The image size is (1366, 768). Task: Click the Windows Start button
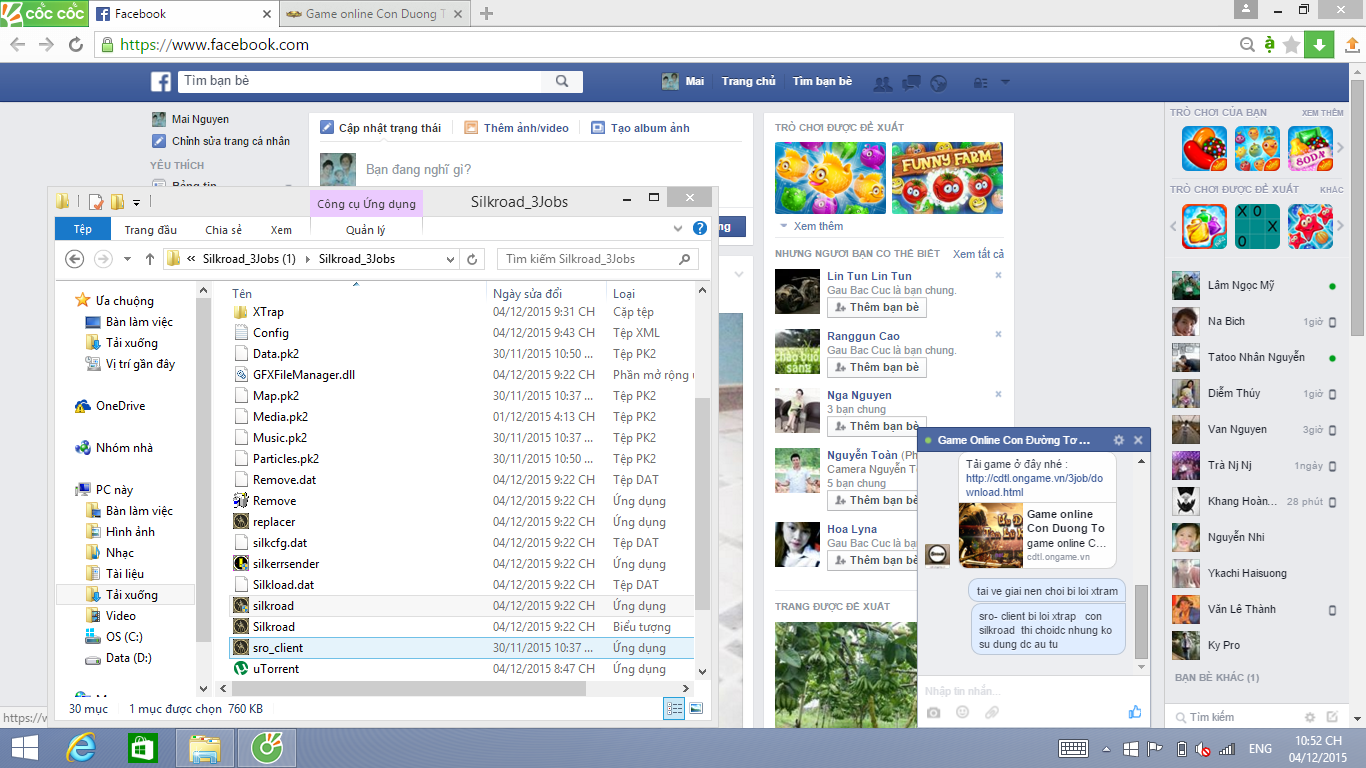(x=25, y=747)
